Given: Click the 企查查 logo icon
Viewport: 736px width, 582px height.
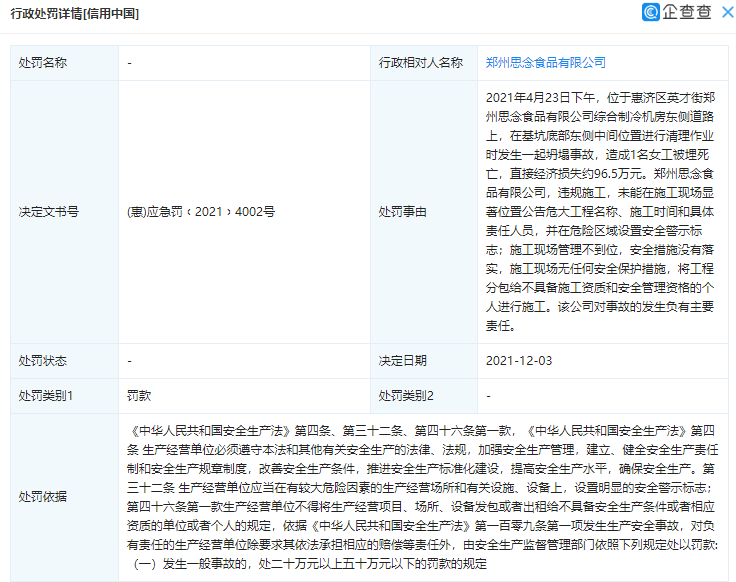Looking at the screenshot, I should pyautogui.click(x=651, y=12).
